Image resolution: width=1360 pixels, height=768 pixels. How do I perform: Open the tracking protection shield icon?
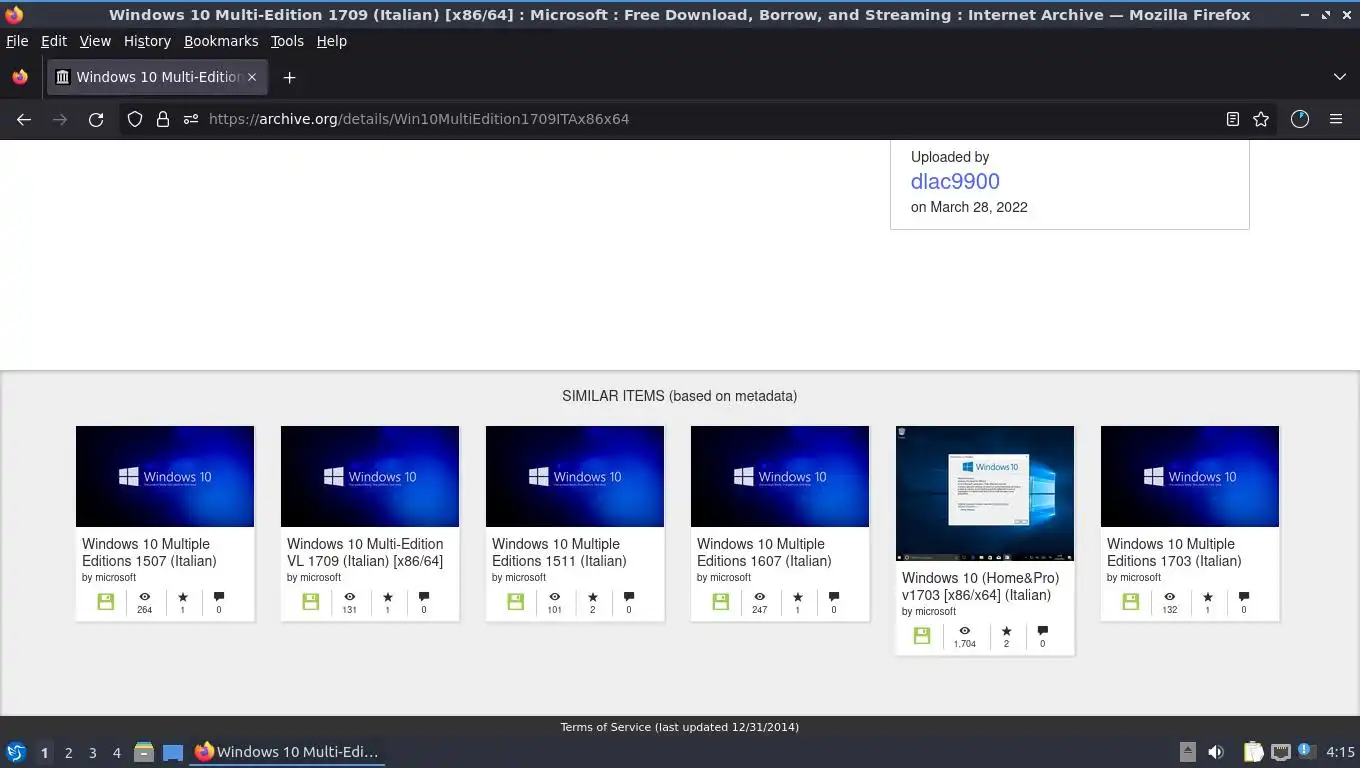[135, 119]
